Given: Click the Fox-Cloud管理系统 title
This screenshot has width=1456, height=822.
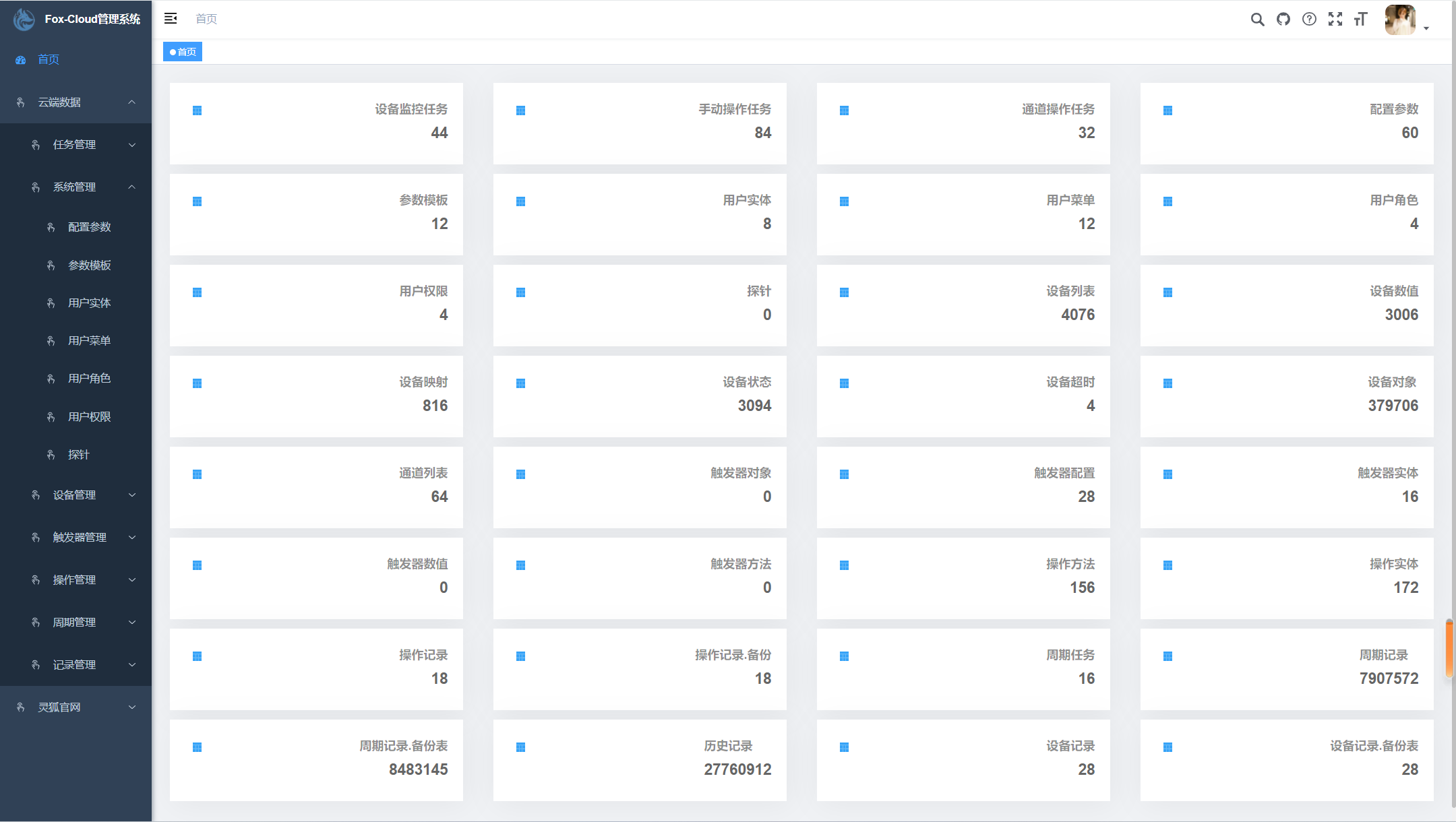Looking at the screenshot, I should [x=92, y=19].
